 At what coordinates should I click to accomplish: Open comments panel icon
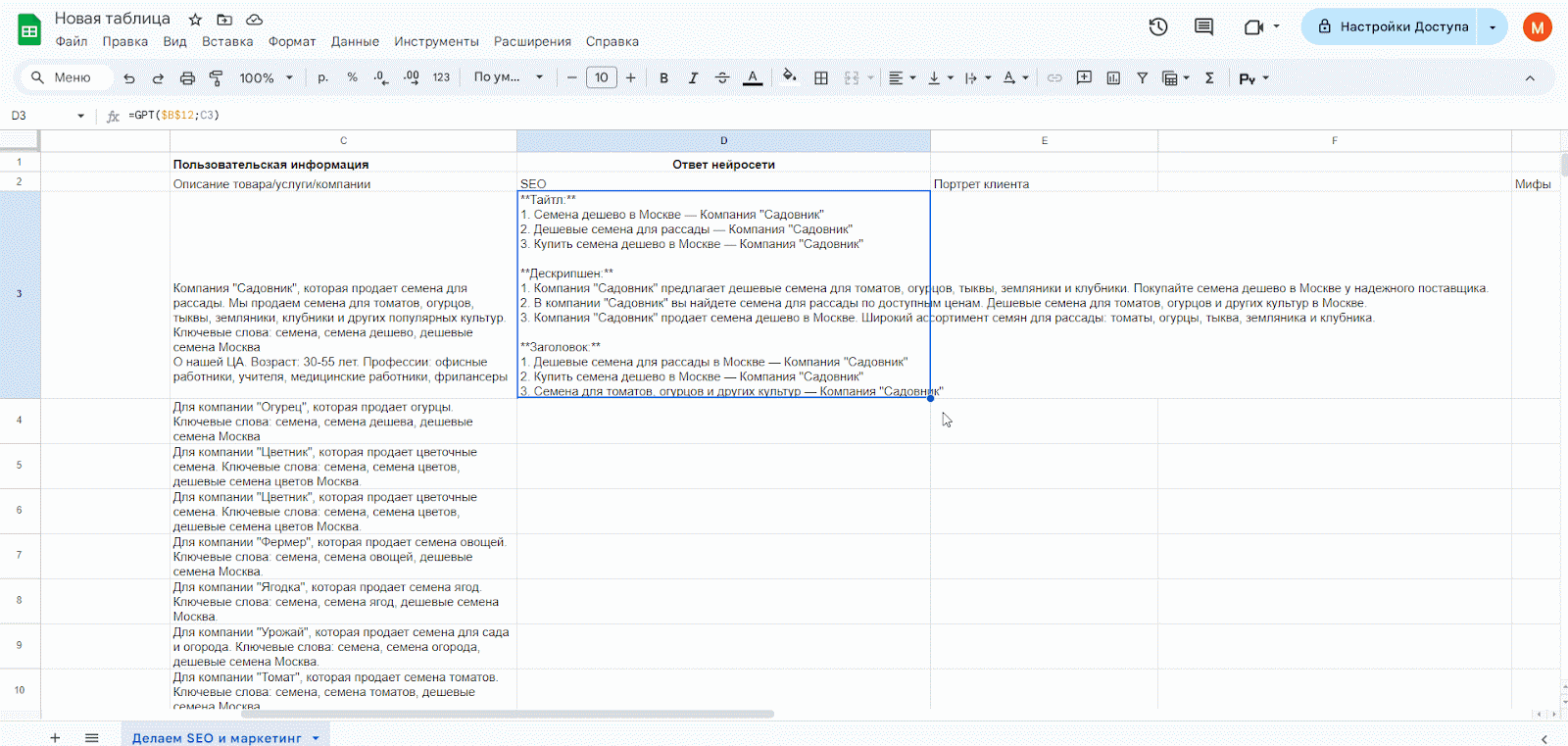coord(1204,27)
